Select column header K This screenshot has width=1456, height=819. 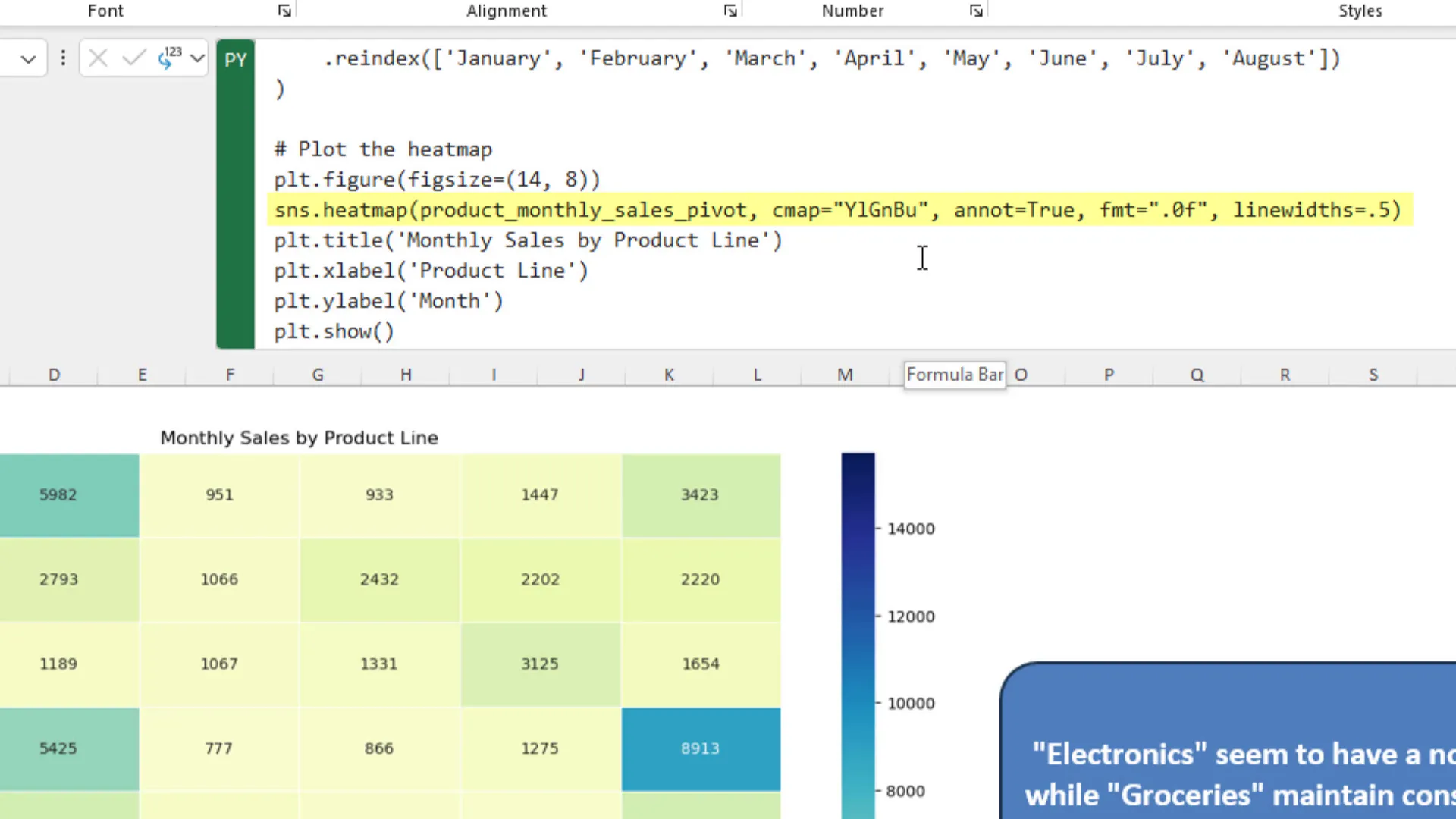click(x=668, y=375)
